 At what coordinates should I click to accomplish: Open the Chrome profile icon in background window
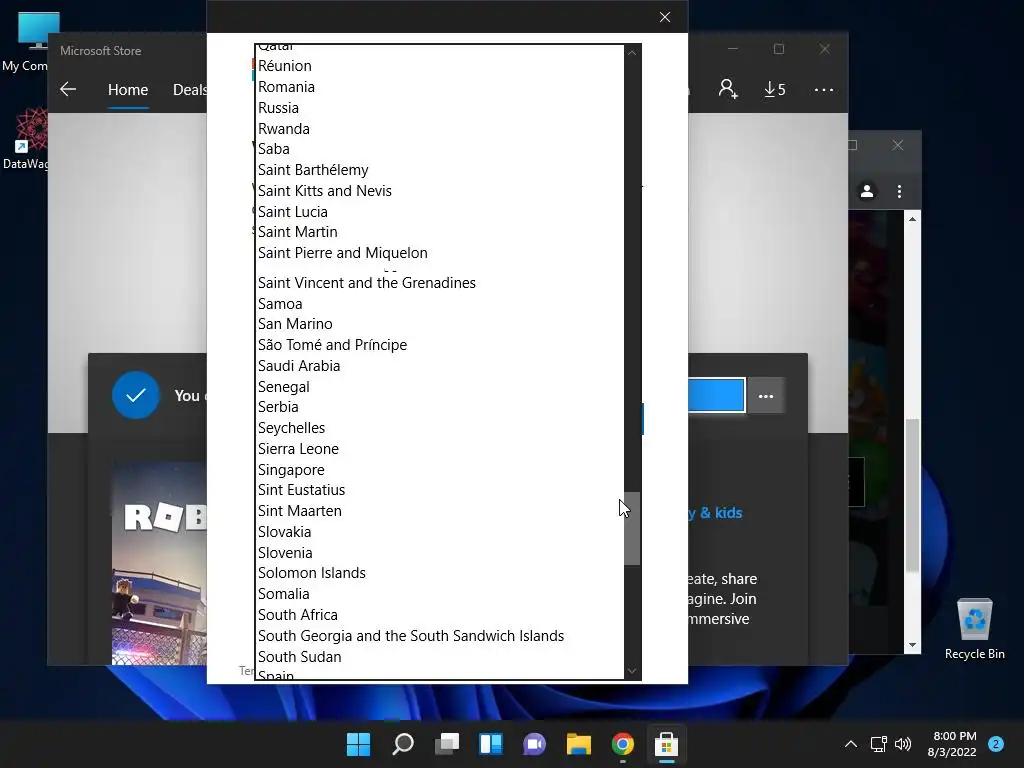coord(867,191)
